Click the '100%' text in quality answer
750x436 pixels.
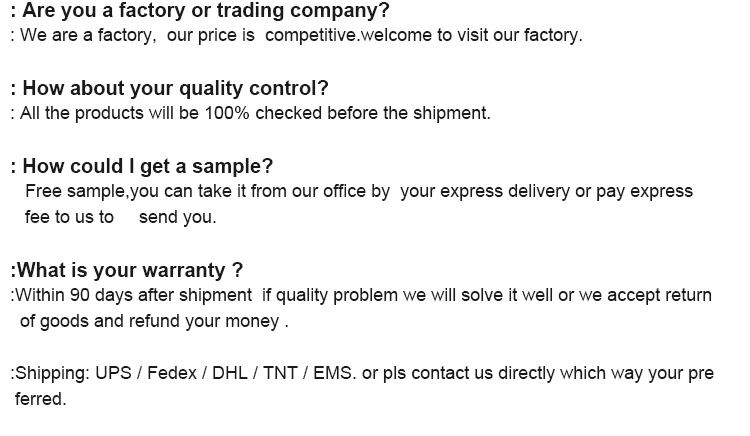(227, 113)
